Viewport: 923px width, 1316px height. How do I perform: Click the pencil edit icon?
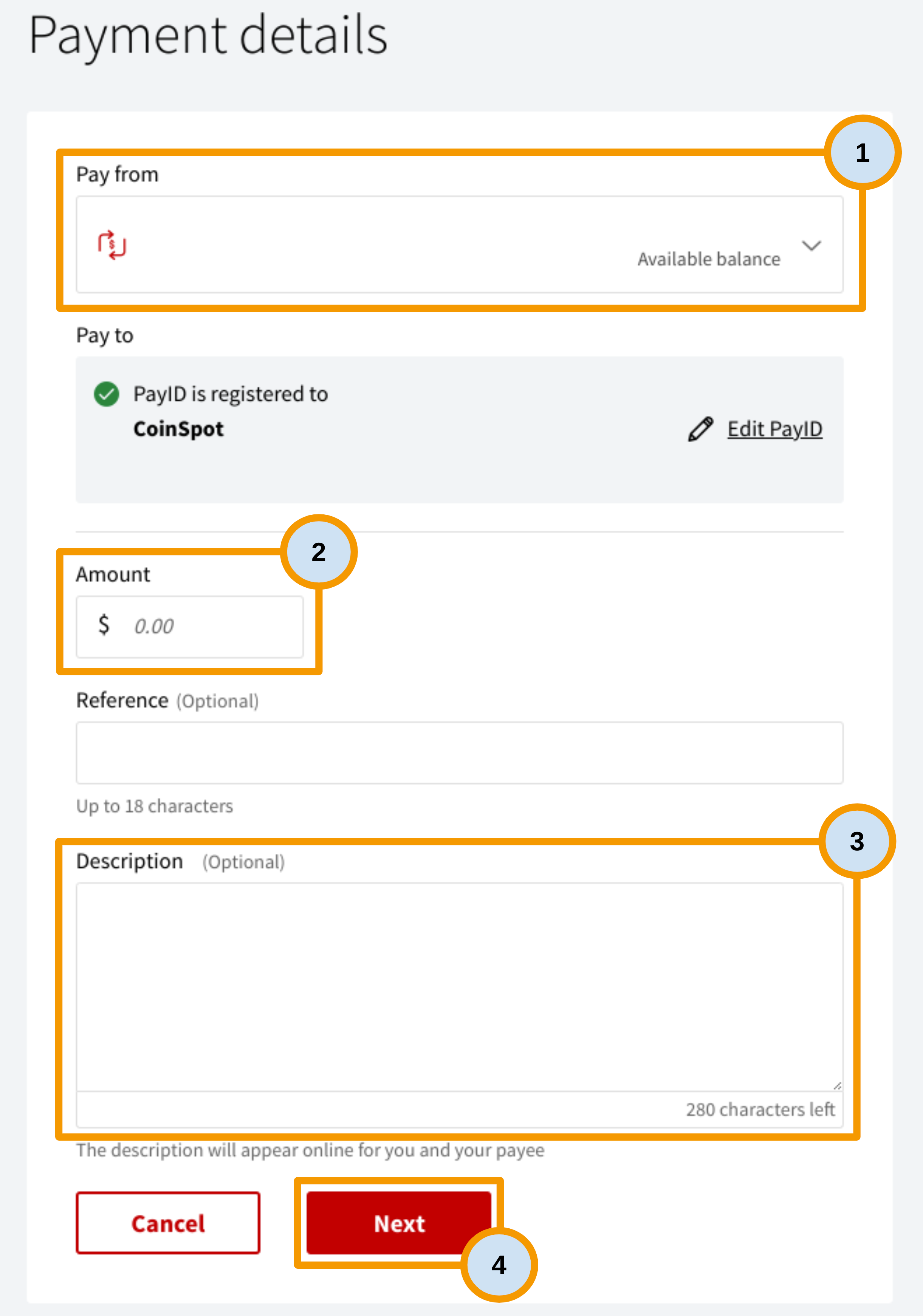tap(700, 429)
